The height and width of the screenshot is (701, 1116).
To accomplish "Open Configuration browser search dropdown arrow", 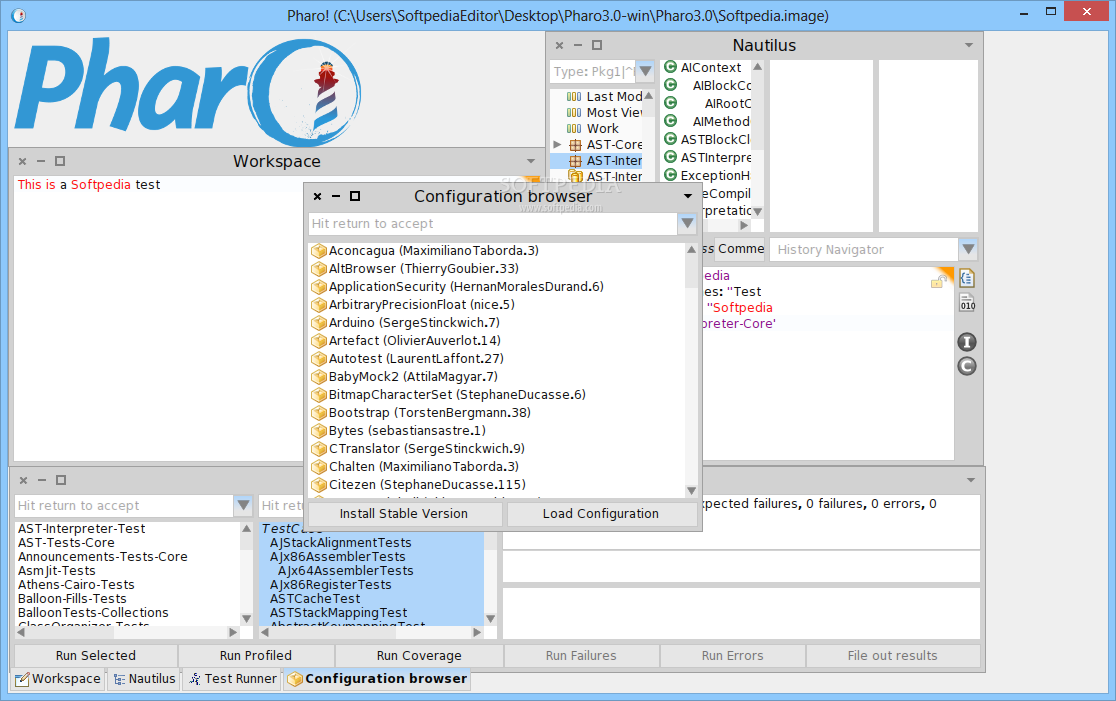I will (x=687, y=223).
